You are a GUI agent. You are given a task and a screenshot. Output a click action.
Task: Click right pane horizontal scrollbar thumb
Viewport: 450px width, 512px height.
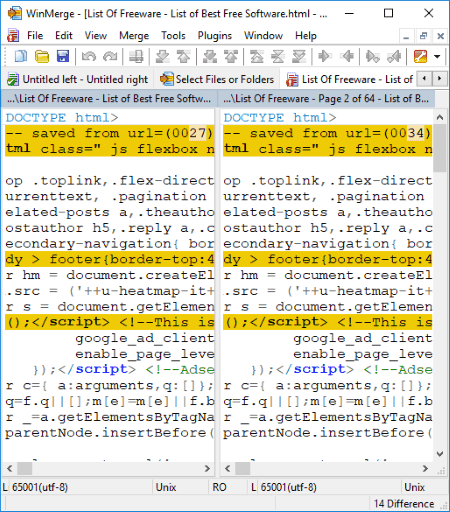pyautogui.click(x=242, y=469)
